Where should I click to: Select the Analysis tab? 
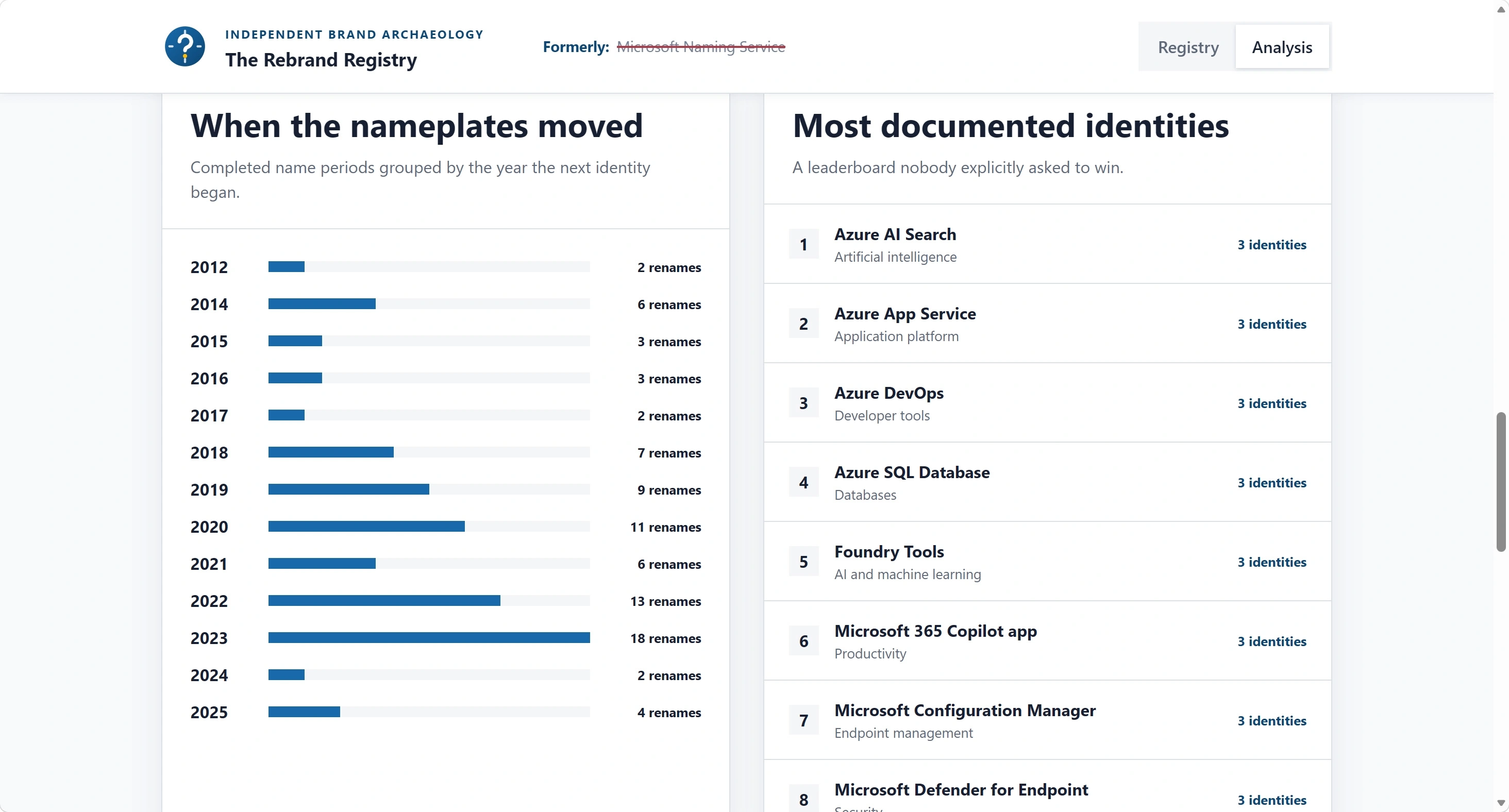point(1282,47)
